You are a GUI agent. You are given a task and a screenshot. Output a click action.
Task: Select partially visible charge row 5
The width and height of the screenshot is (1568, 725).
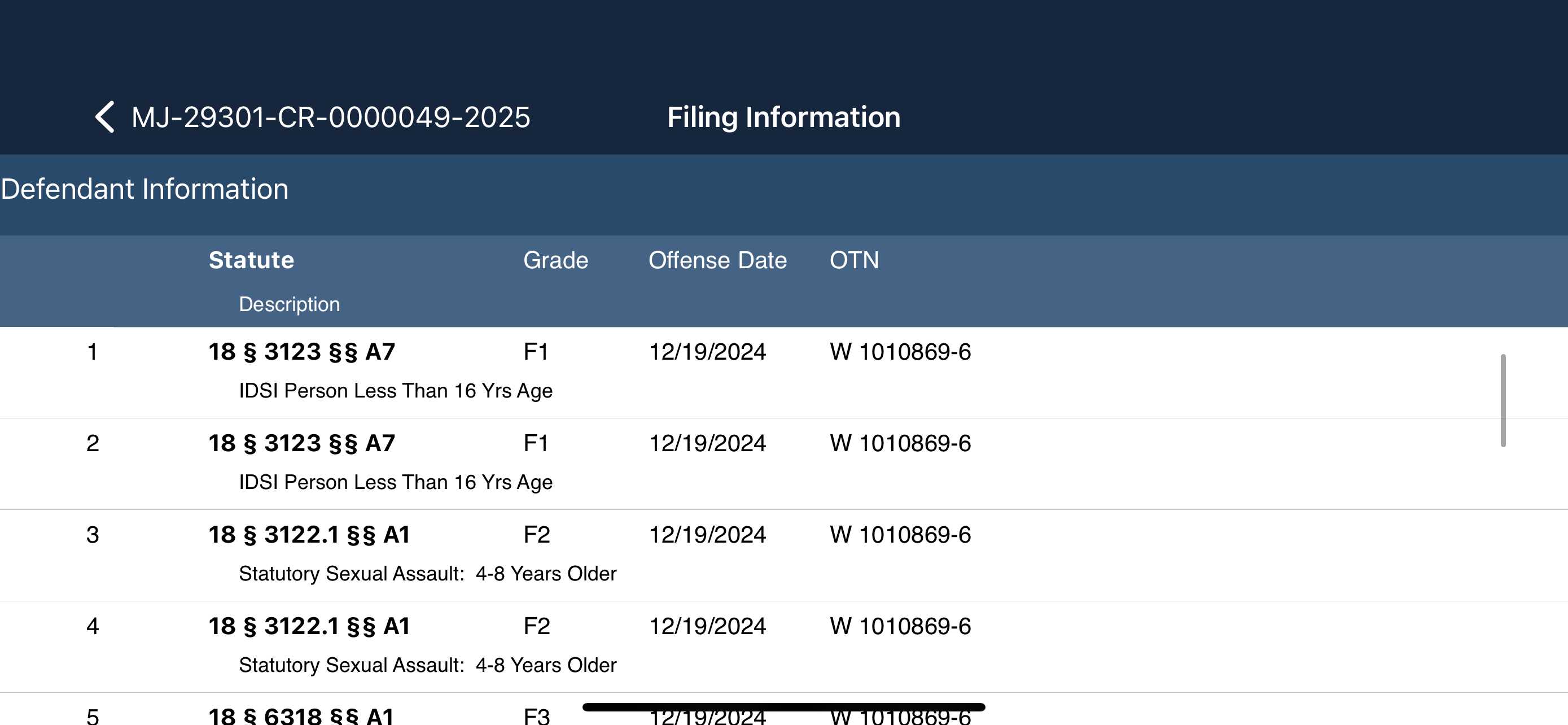[784, 709]
